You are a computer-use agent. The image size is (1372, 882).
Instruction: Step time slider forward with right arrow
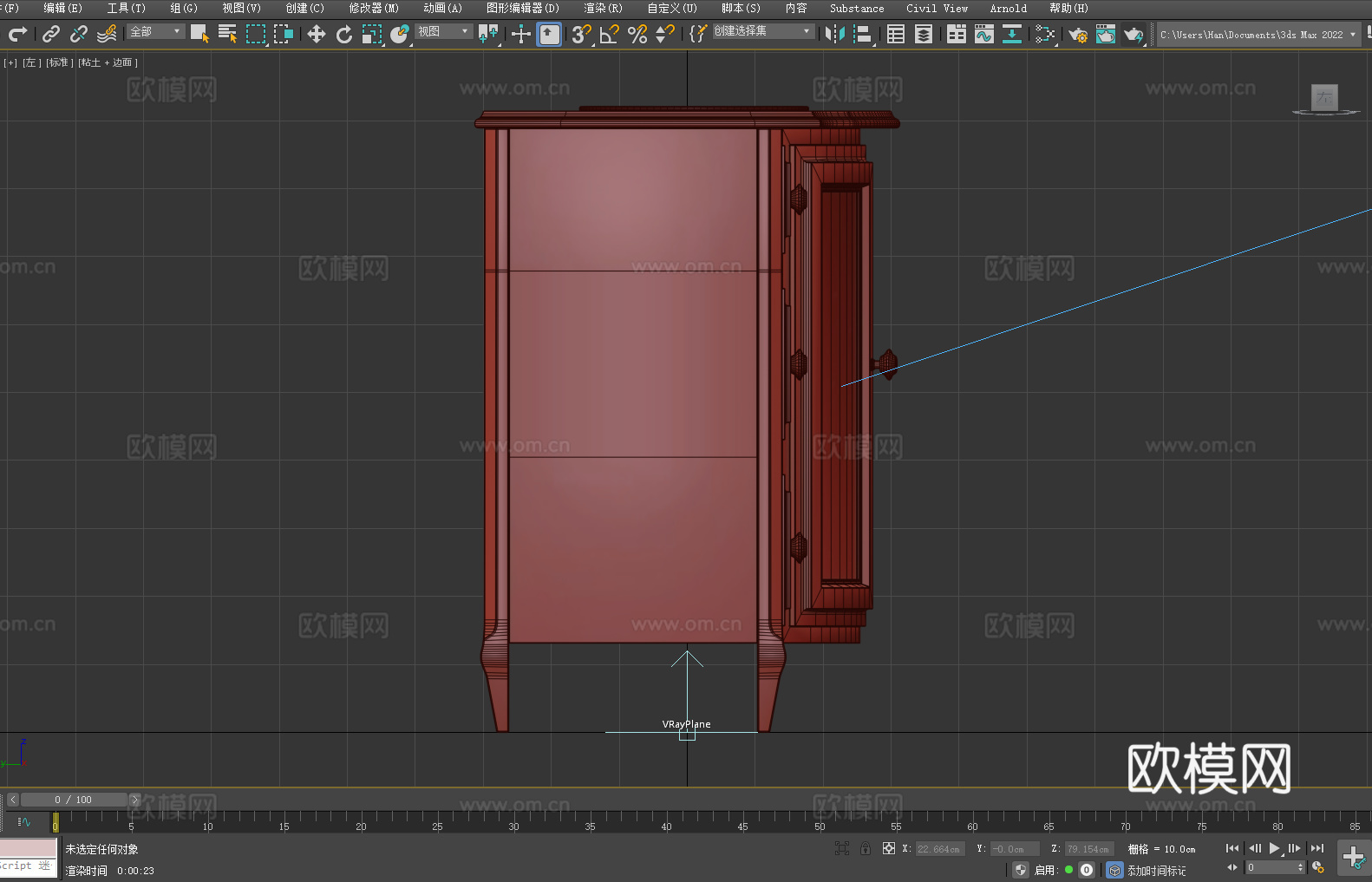[134, 800]
